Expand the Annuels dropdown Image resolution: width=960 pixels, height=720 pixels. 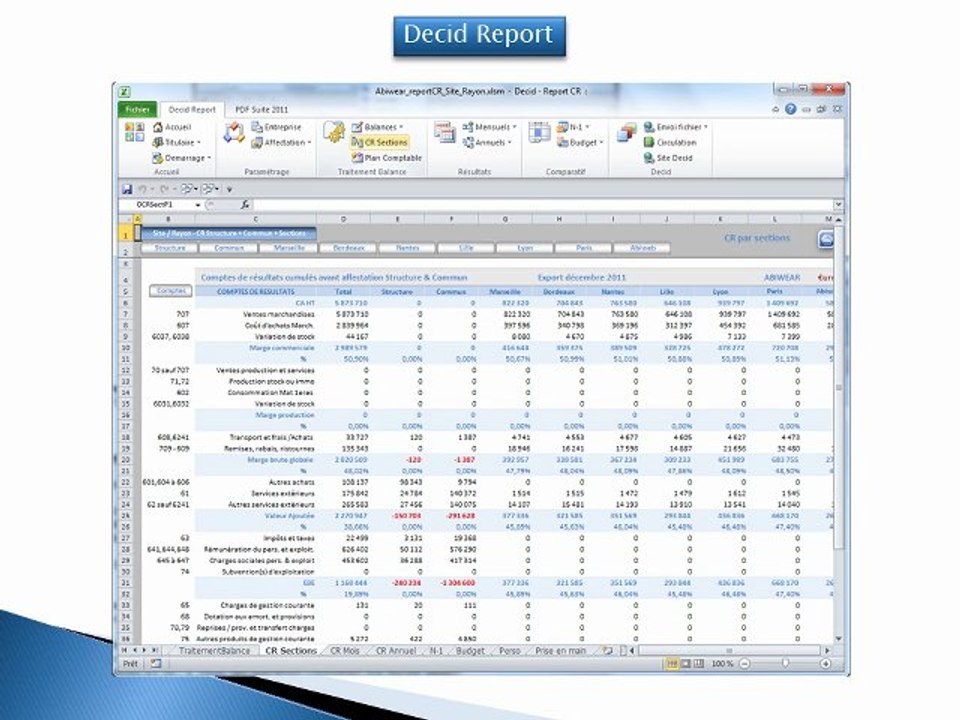(487, 142)
